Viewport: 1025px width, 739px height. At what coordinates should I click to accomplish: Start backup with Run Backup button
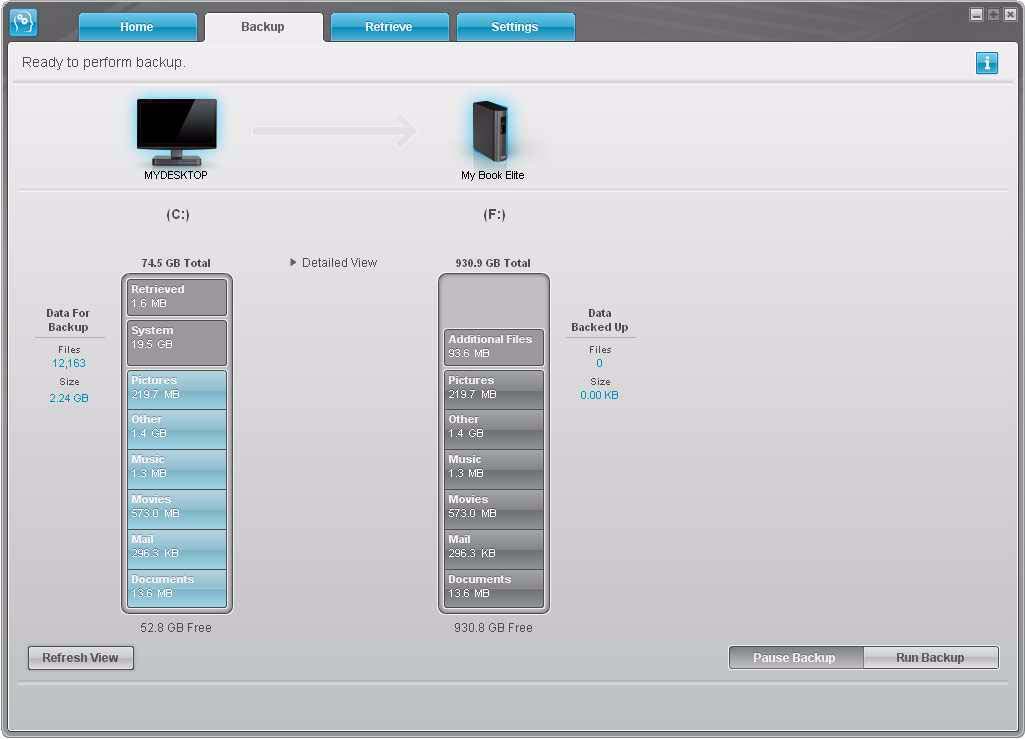pyautogui.click(x=931, y=658)
